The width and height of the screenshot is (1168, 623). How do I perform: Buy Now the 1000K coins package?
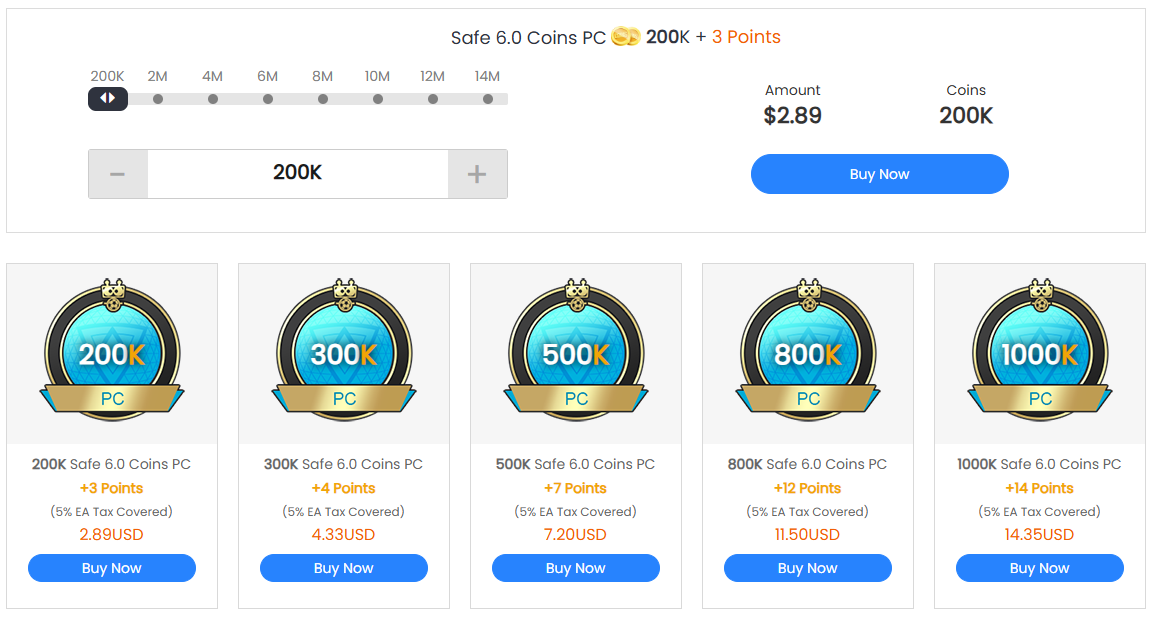[x=1040, y=568]
